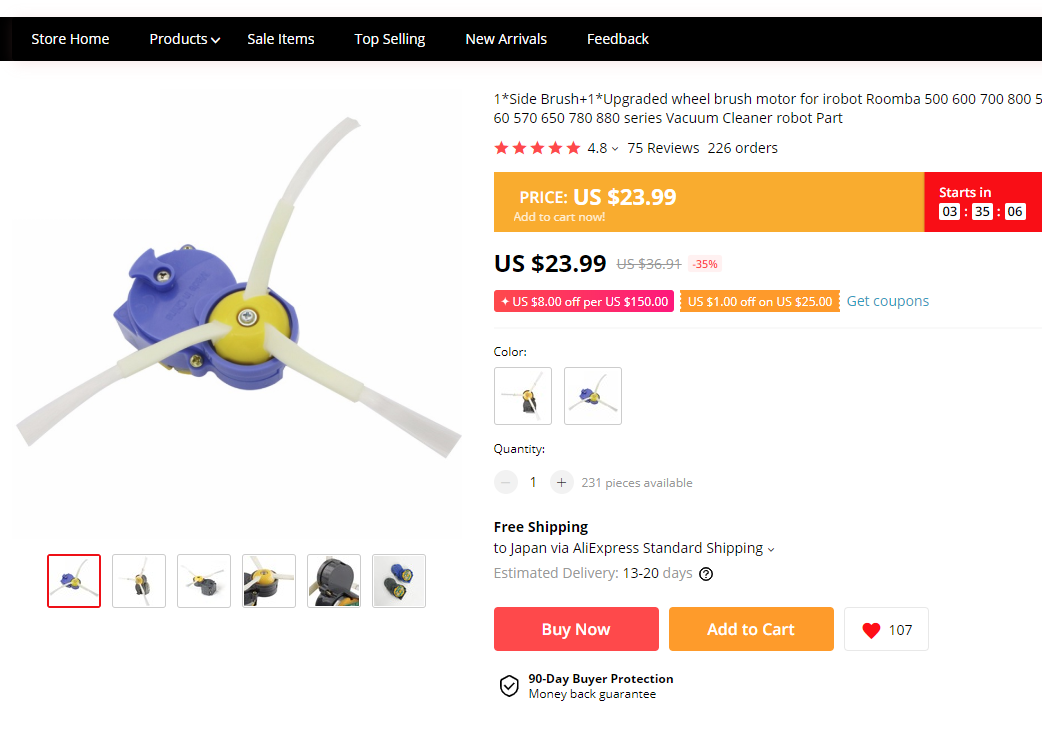This screenshot has width=1042, height=743.
Task: Select the last product thumbnail with two motors
Action: point(399,581)
